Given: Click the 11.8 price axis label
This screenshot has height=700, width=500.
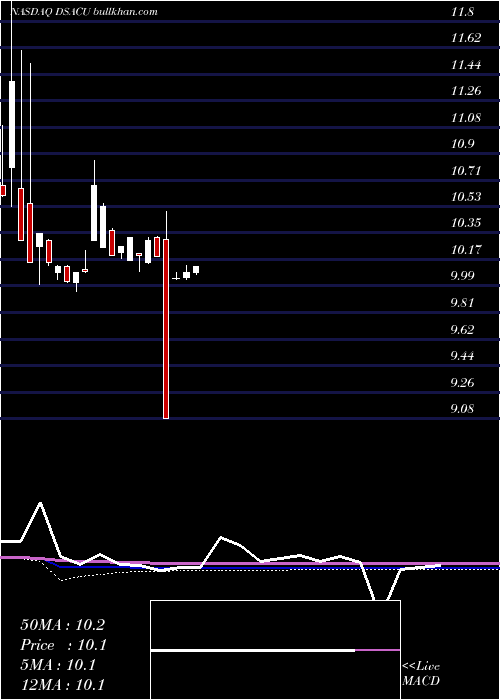Looking at the screenshot, I should 462,12.
